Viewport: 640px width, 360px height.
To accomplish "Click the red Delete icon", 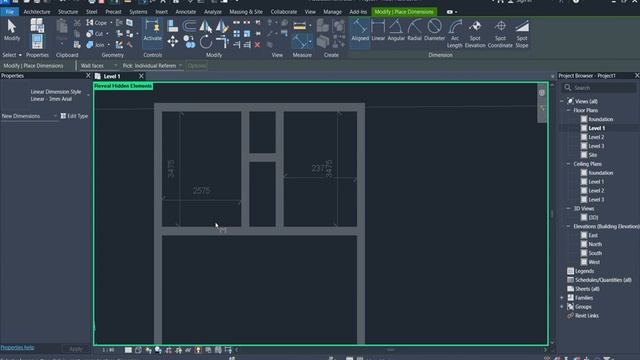I will coord(258,45).
